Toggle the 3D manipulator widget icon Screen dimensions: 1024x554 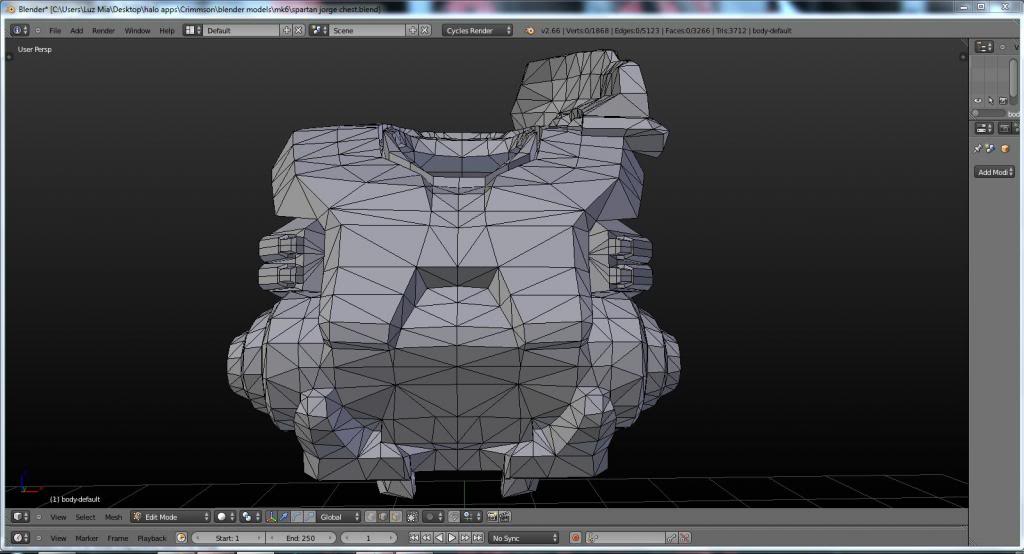272,516
